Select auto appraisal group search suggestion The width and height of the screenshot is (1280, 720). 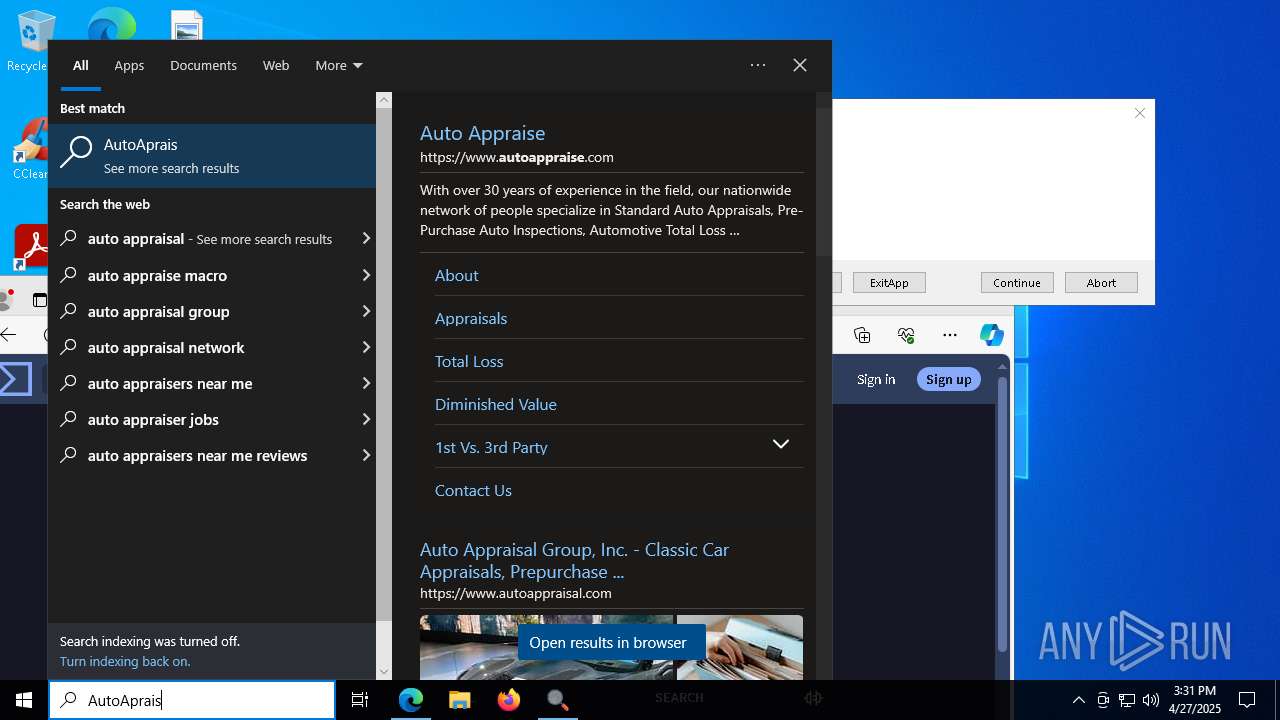coord(202,311)
